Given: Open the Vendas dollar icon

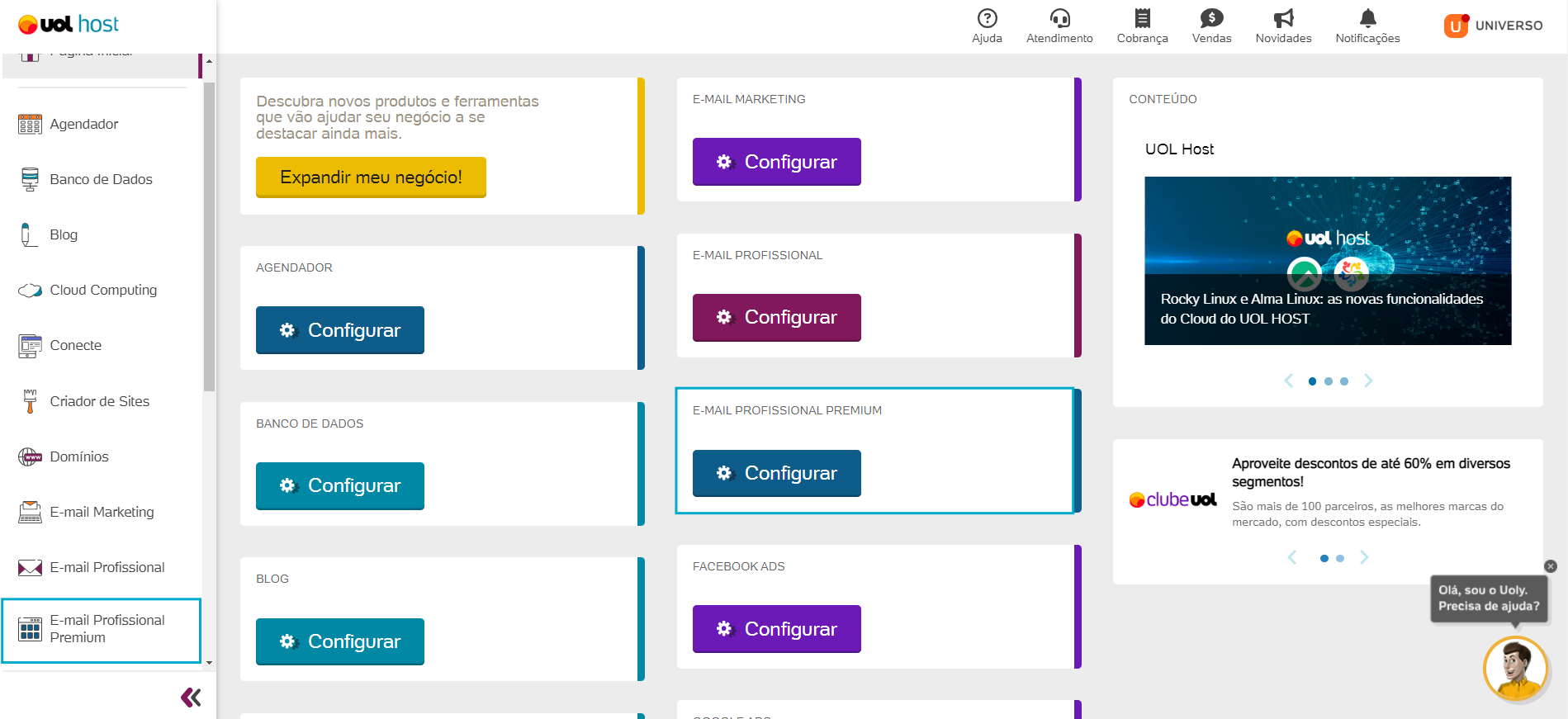Looking at the screenshot, I should click(1211, 18).
